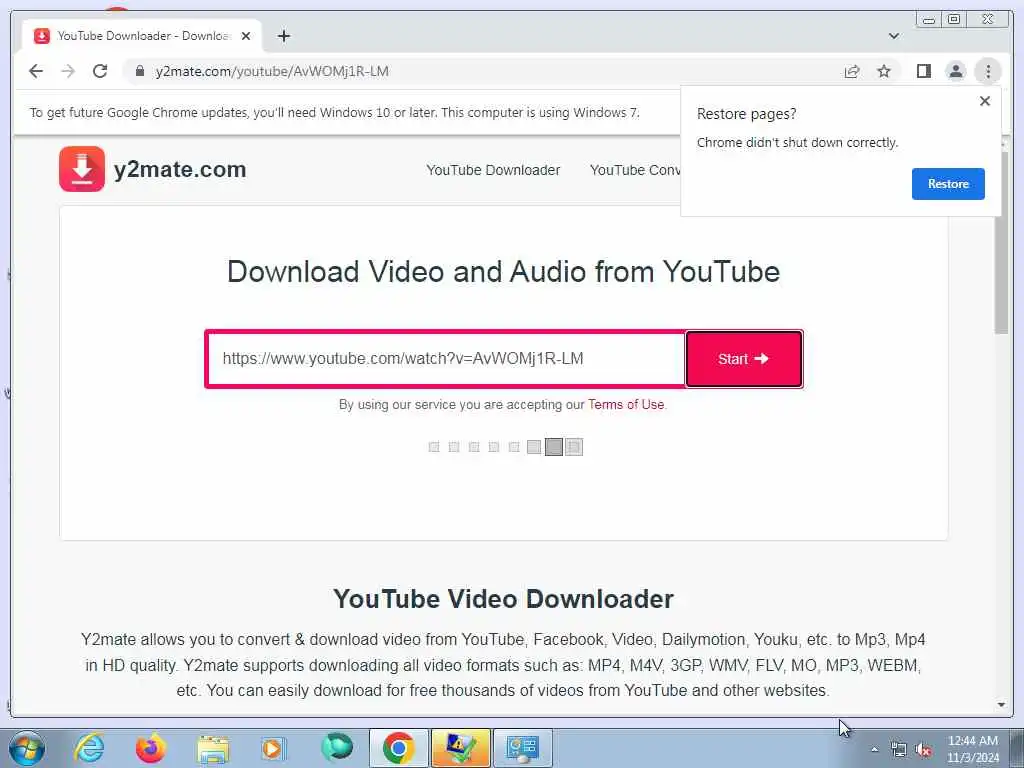Click in the address bar URL
This screenshot has width=1024, height=768.
272,71
